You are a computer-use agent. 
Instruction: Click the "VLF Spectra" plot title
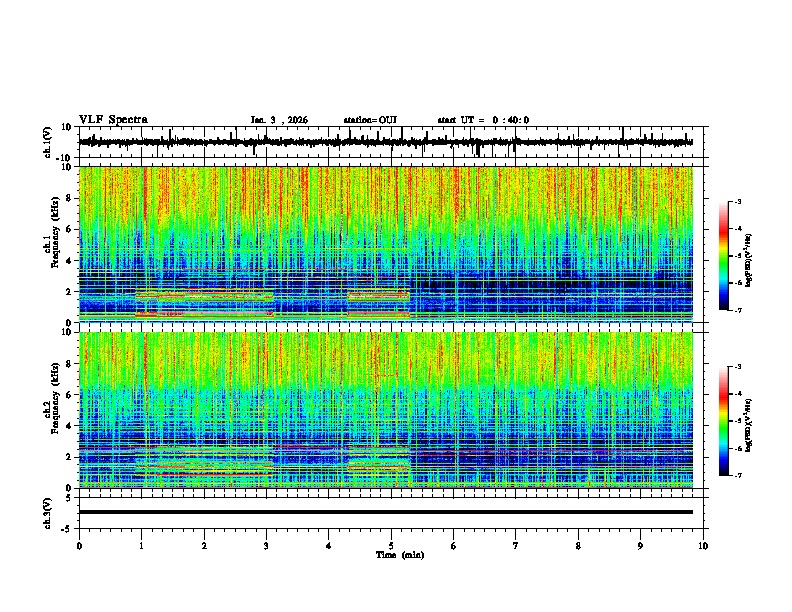(113, 120)
